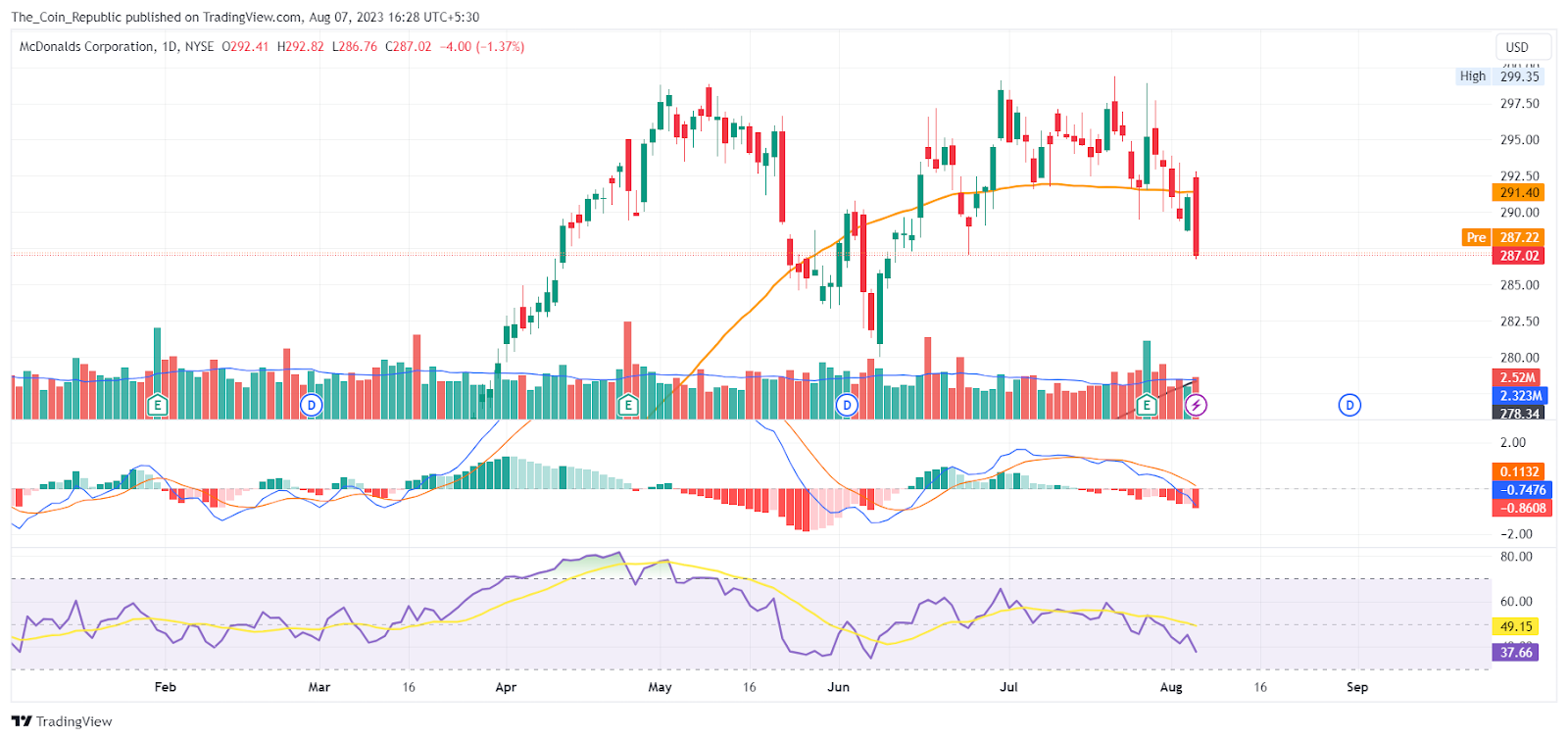Image resolution: width=1568 pixels, height=740 pixels.
Task: Click the earnings marker in early February
Action: [157, 405]
